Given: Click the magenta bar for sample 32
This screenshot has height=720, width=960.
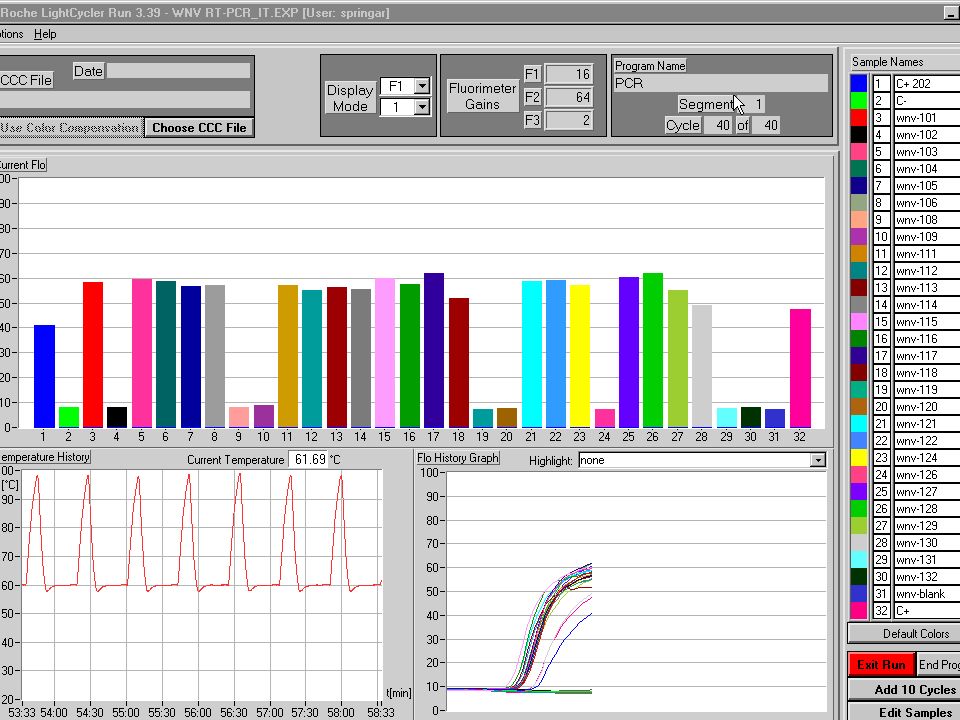Looking at the screenshot, I should pyautogui.click(x=800, y=368).
